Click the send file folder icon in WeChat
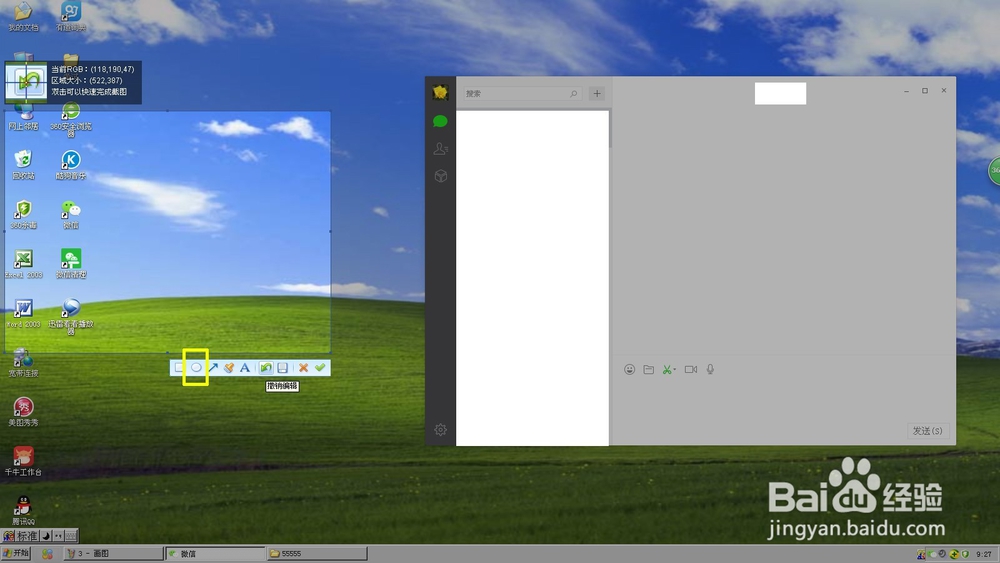 click(x=649, y=369)
